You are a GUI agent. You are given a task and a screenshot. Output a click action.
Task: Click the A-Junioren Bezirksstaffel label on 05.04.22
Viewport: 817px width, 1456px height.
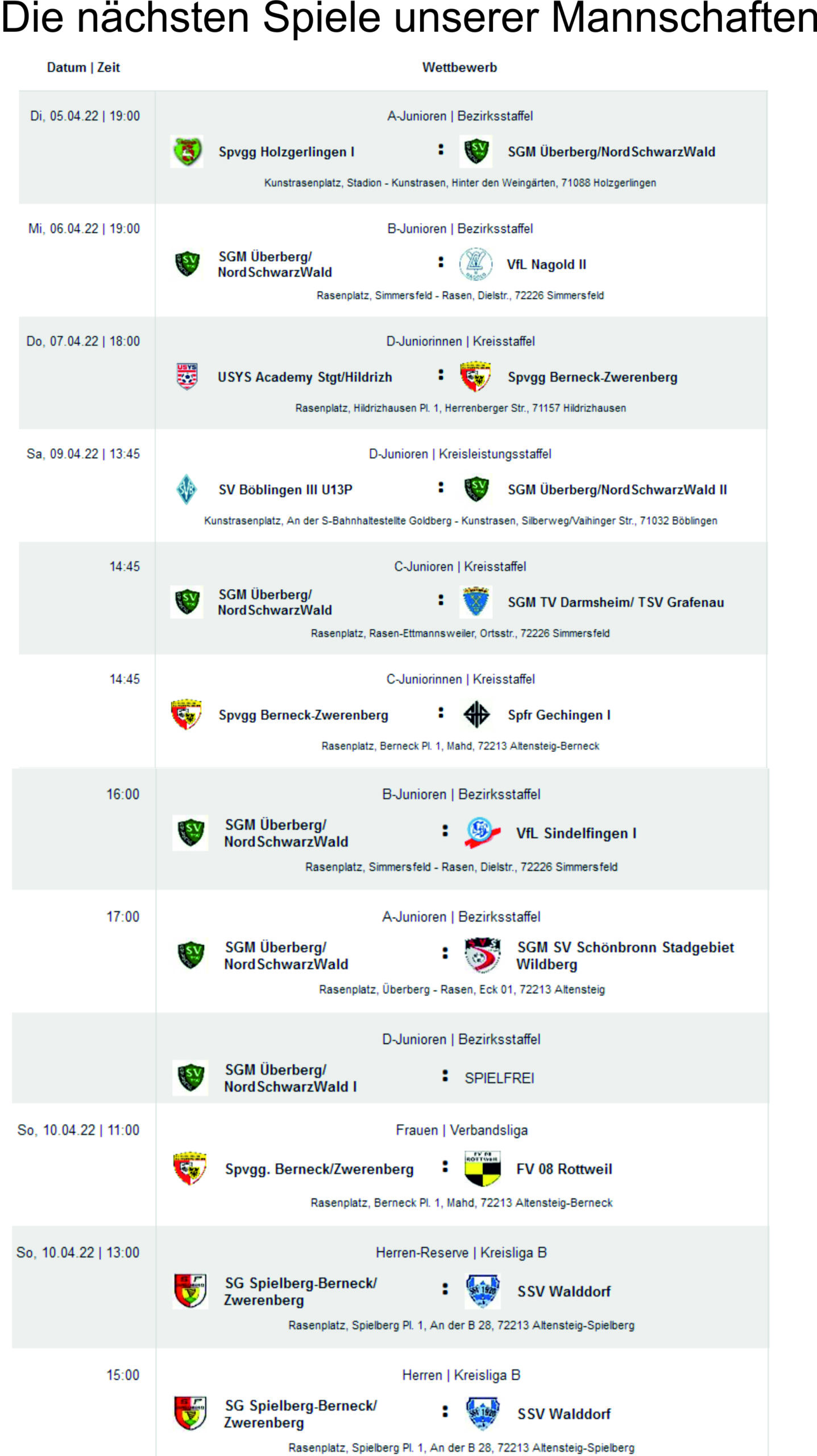pos(460,116)
